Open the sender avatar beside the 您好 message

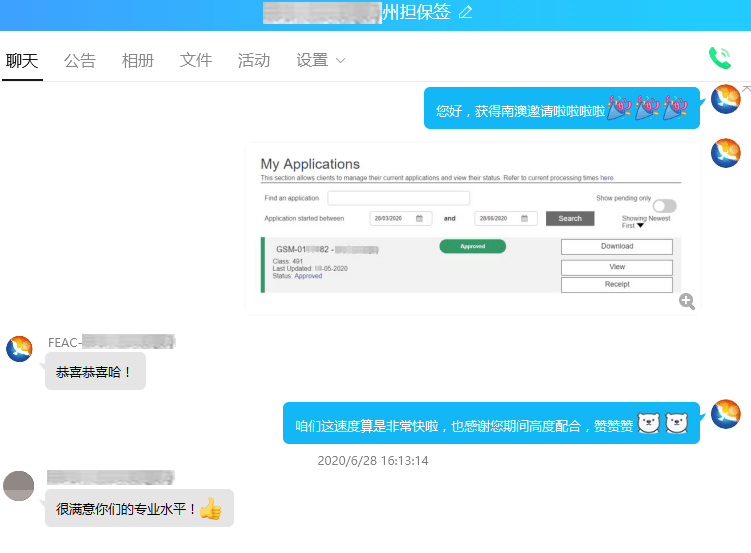[x=725, y=100]
